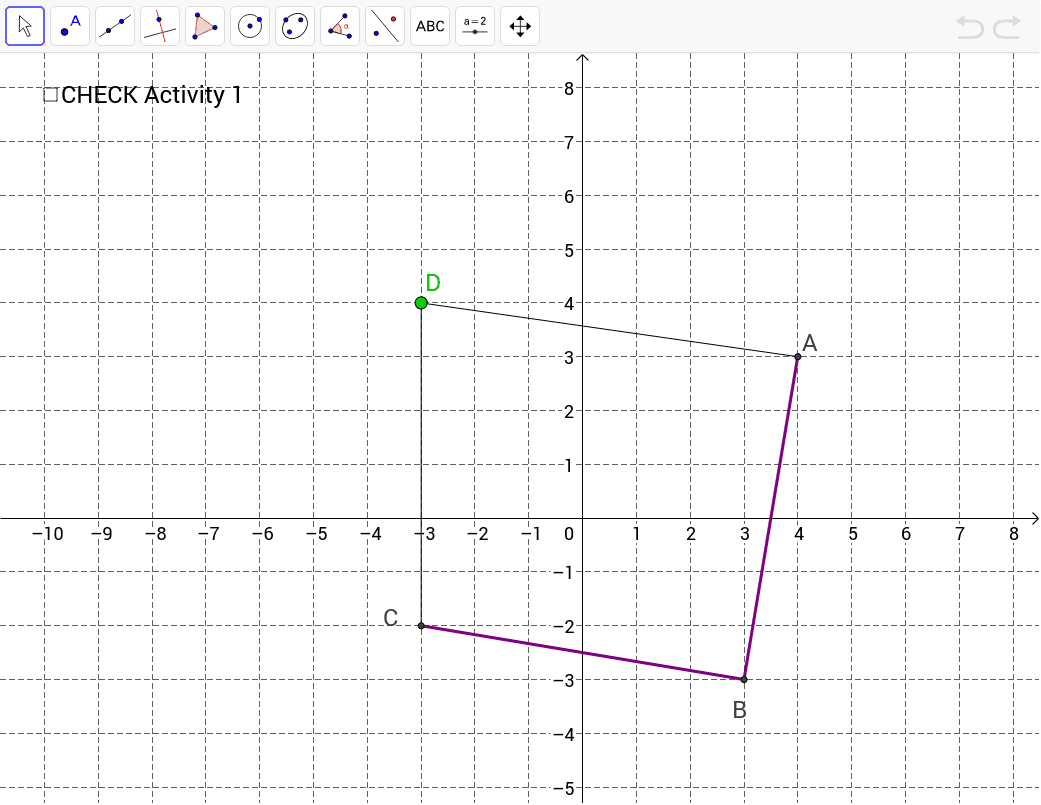Select the Angle measurement tool
The height and width of the screenshot is (805, 1041).
coord(340,27)
